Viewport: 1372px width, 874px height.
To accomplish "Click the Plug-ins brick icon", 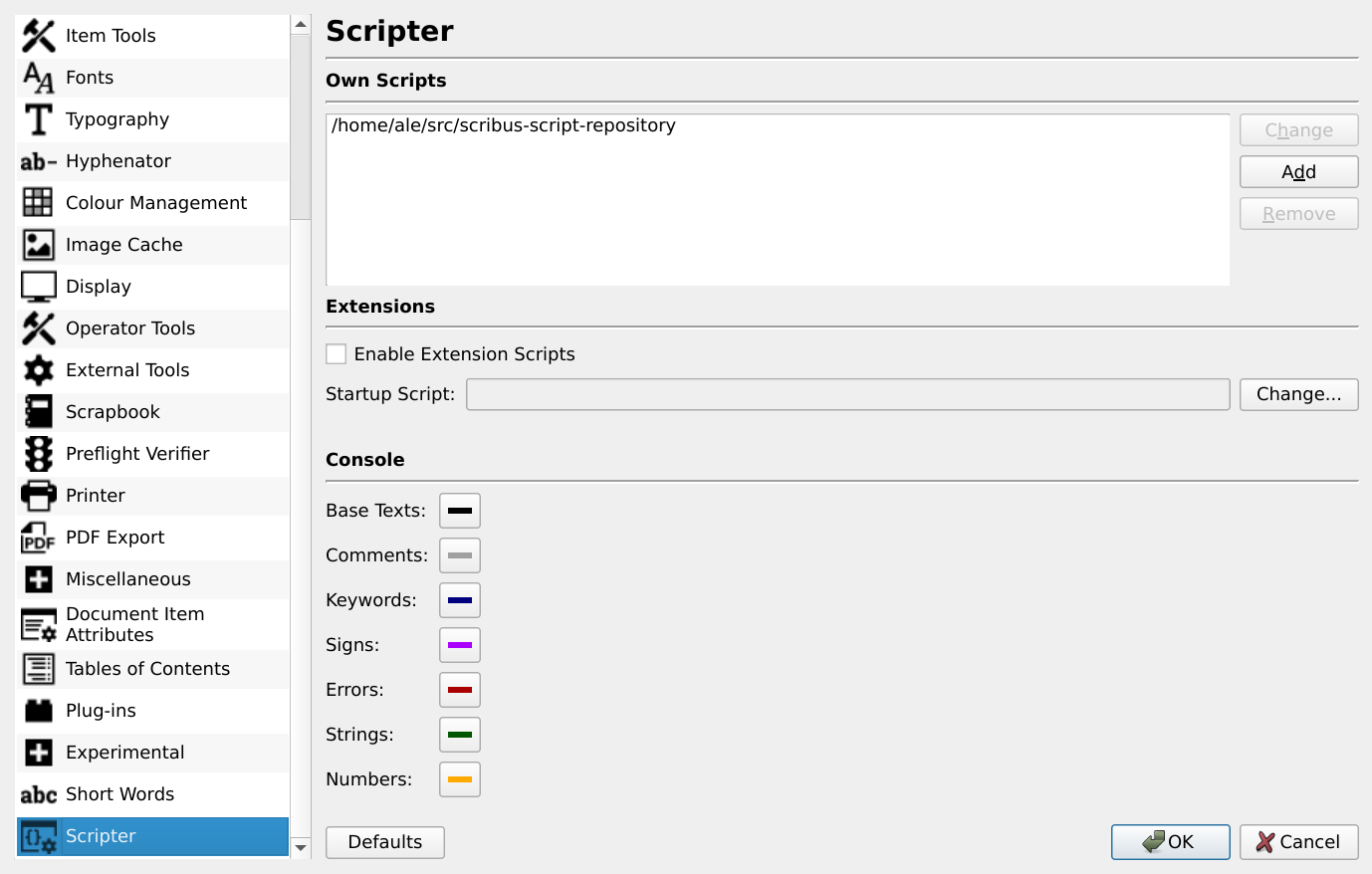I will point(38,711).
